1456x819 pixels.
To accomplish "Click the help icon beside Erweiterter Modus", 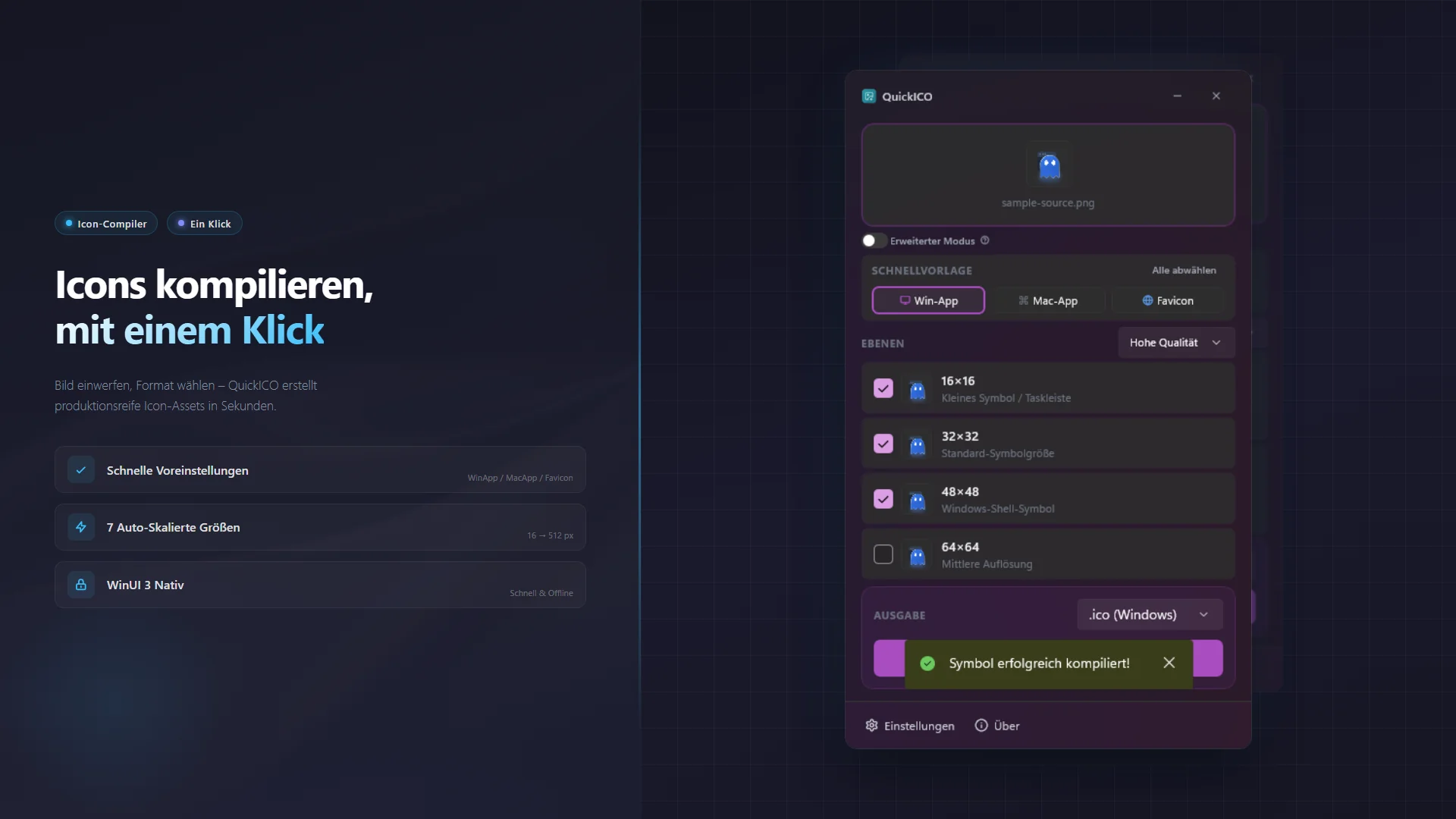I will point(984,240).
